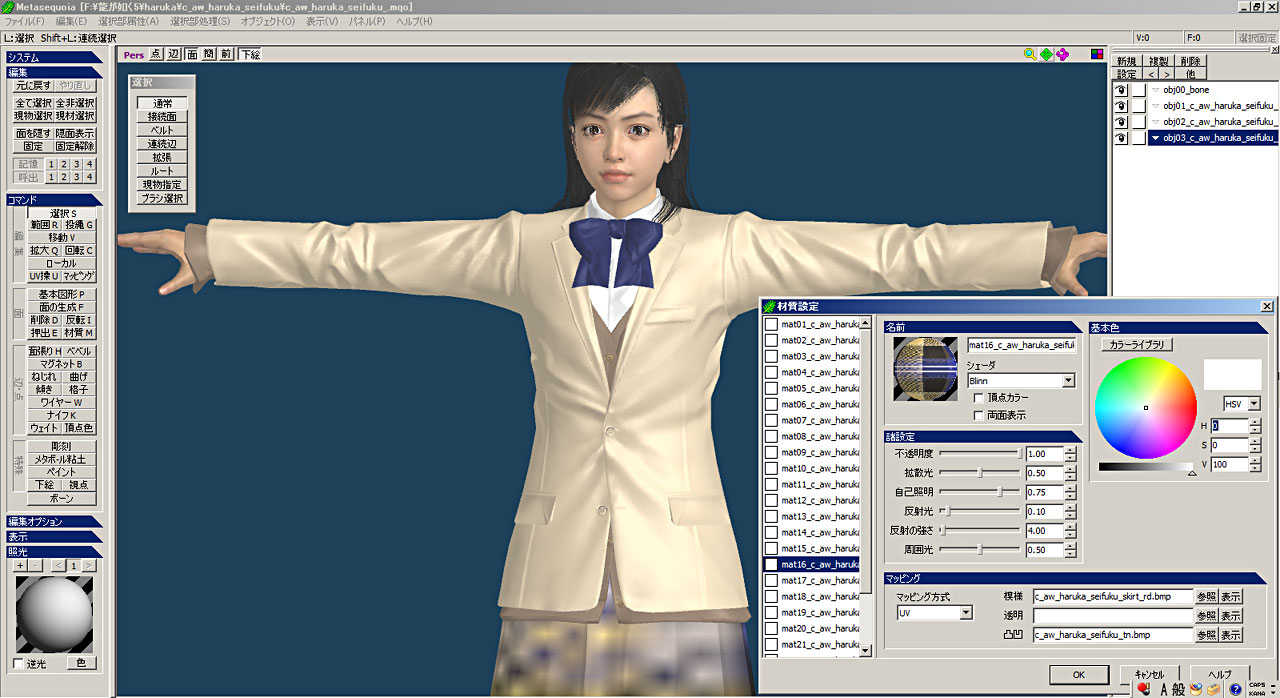The image size is (1280, 698).
Task: Enable the 両面表示 checkbox
Action: [x=979, y=415]
